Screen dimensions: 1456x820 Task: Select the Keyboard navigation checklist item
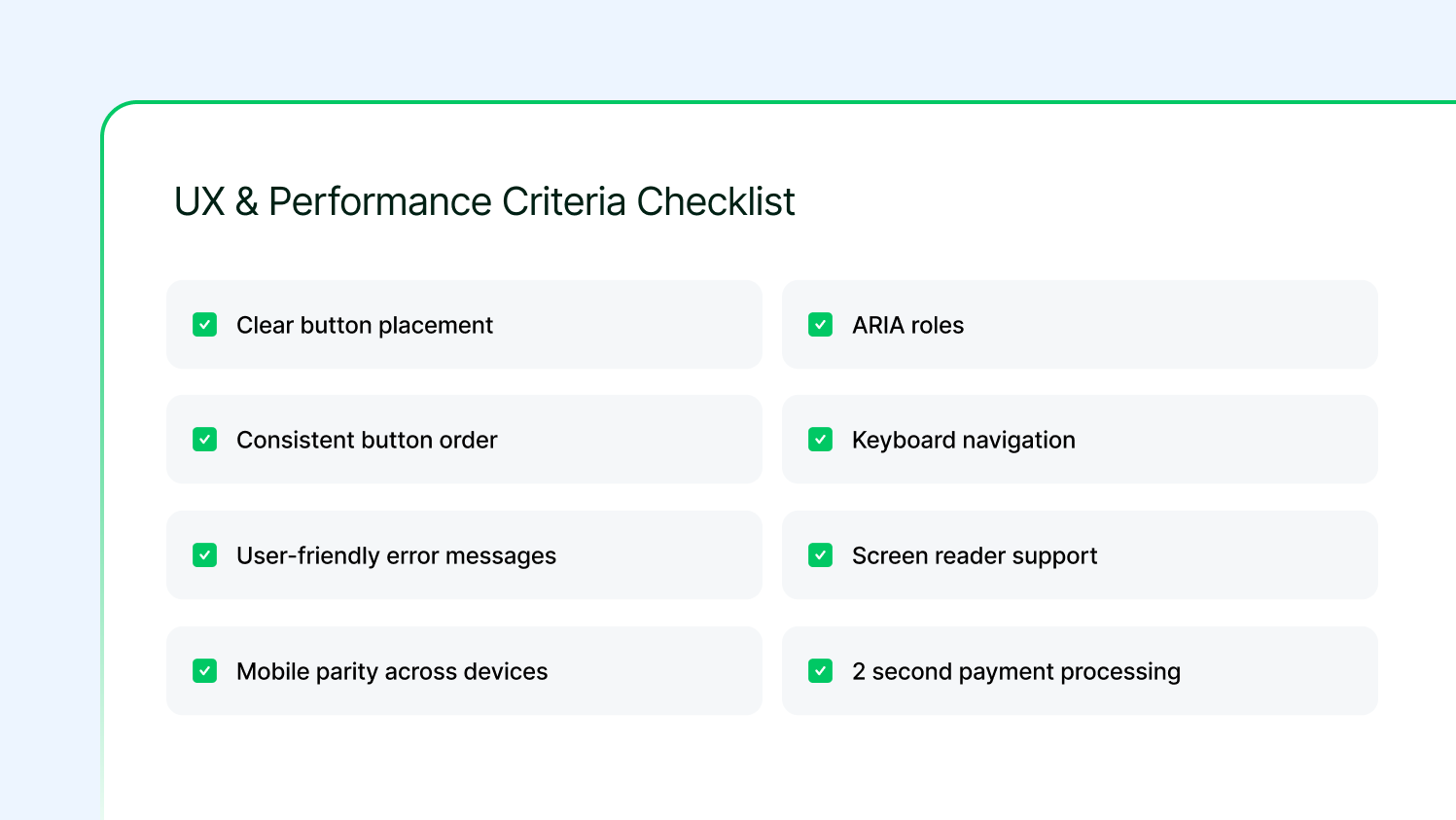coord(1080,440)
